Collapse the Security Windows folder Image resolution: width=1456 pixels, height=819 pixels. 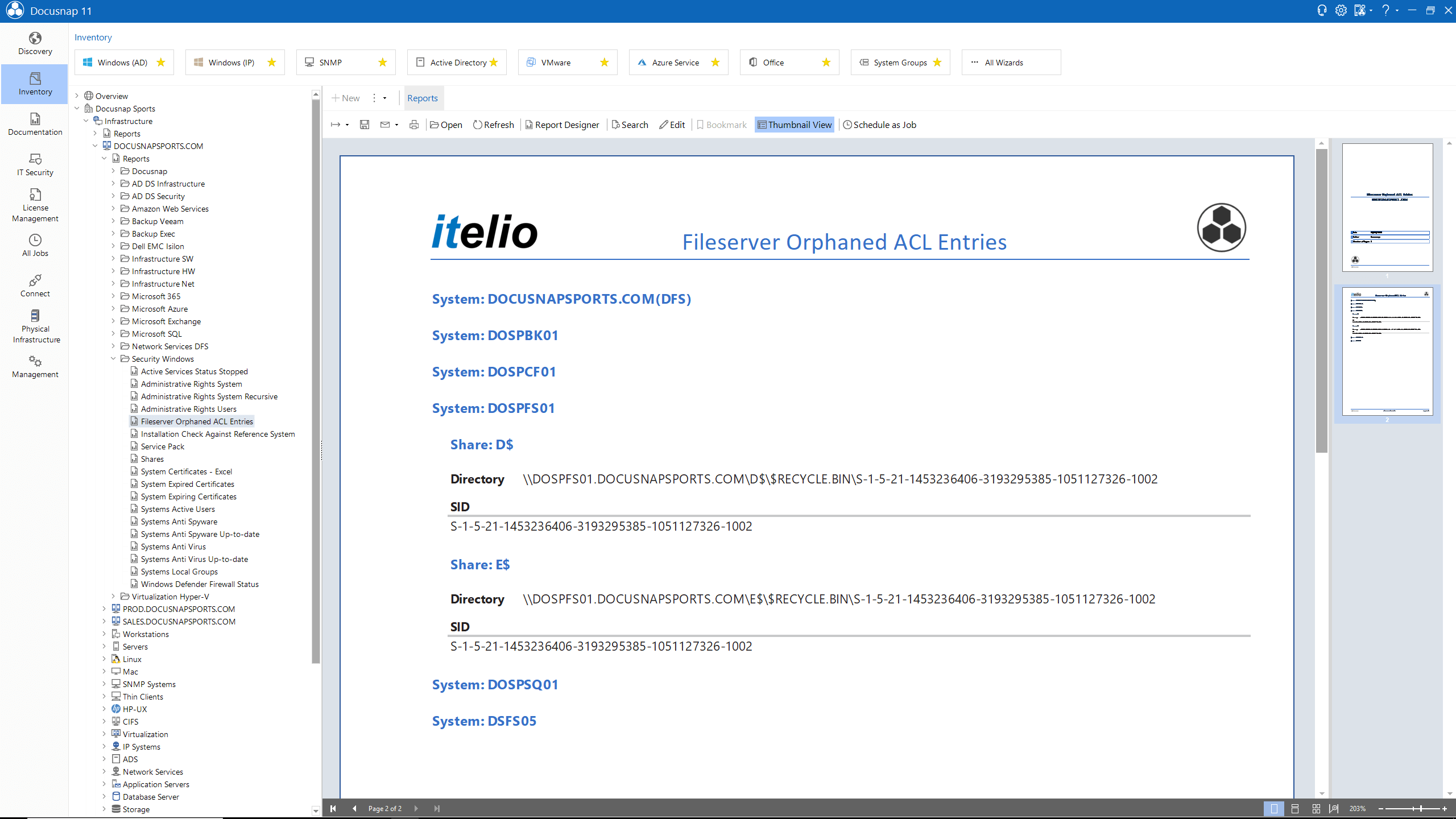[x=113, y=358]
